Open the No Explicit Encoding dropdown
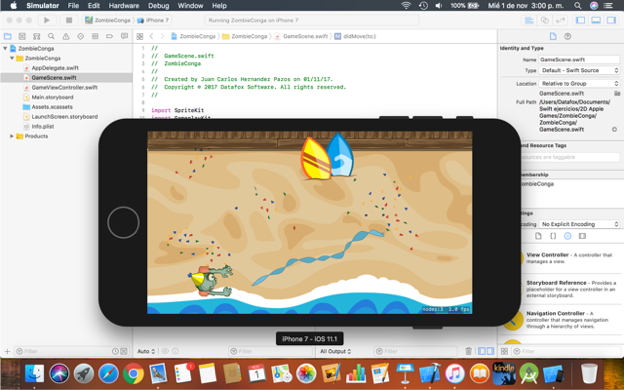 click(579, 224)
